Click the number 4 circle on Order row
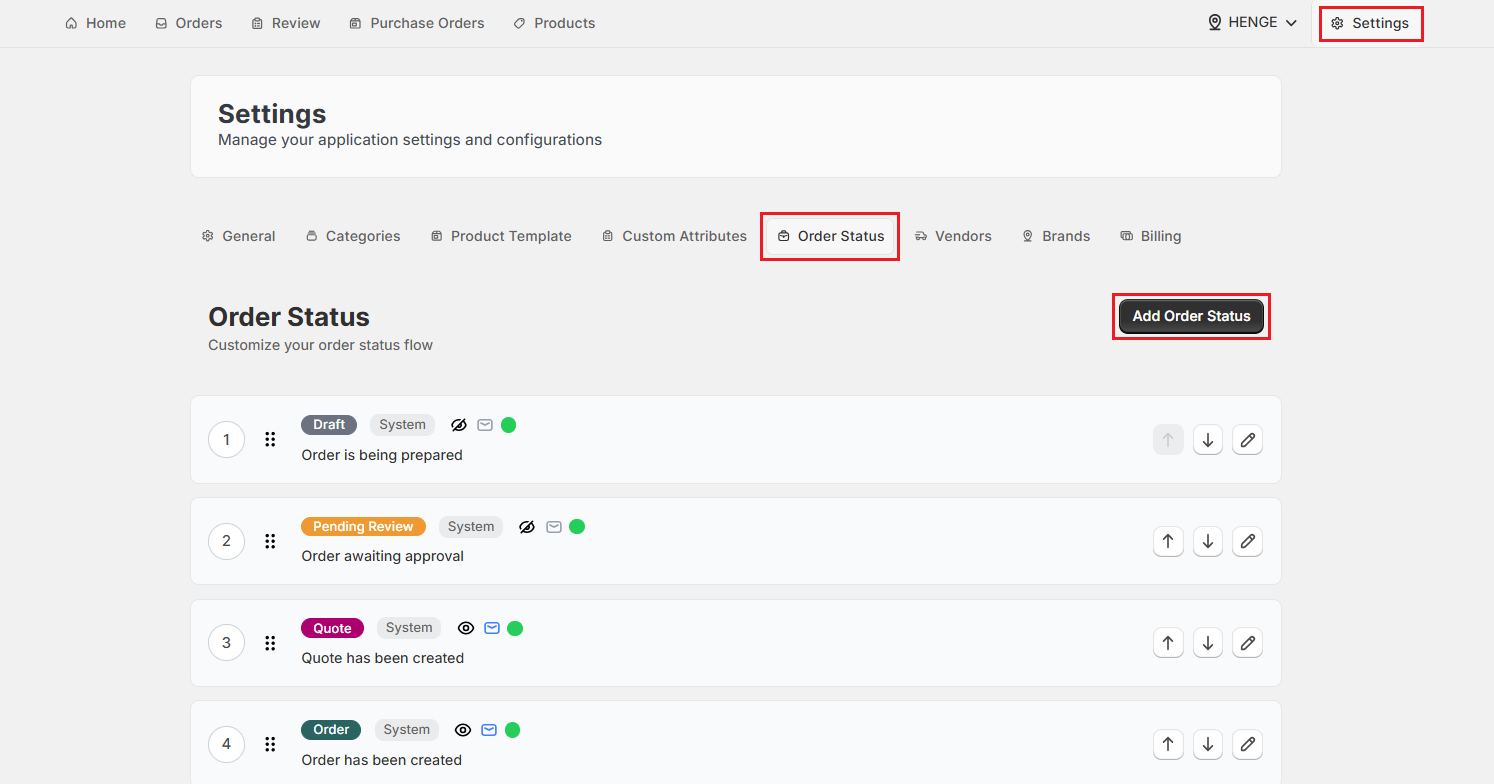This screenshot has width=1494, height=784. (226, 744)
